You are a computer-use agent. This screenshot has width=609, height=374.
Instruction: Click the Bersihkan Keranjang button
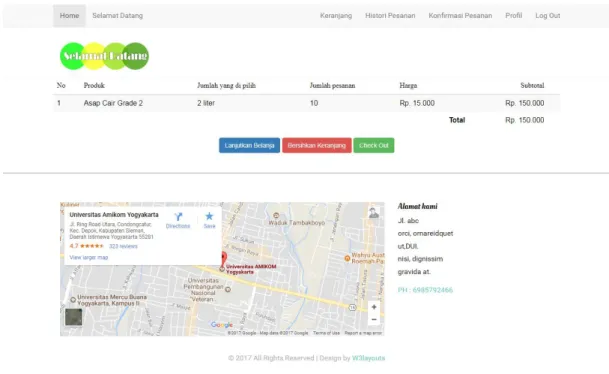317,145
